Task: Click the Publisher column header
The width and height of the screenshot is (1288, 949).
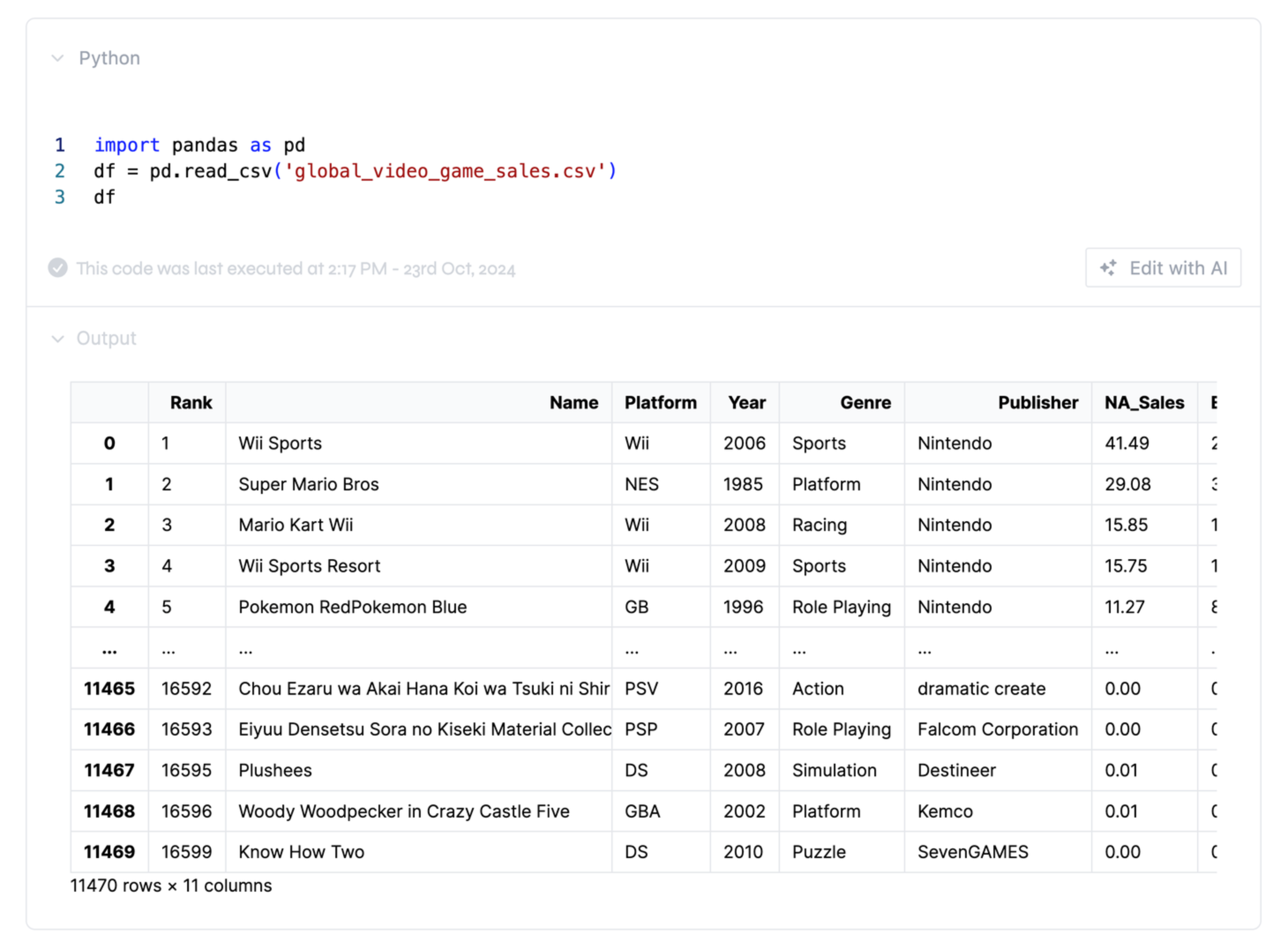Action: tap(1037, 402)
